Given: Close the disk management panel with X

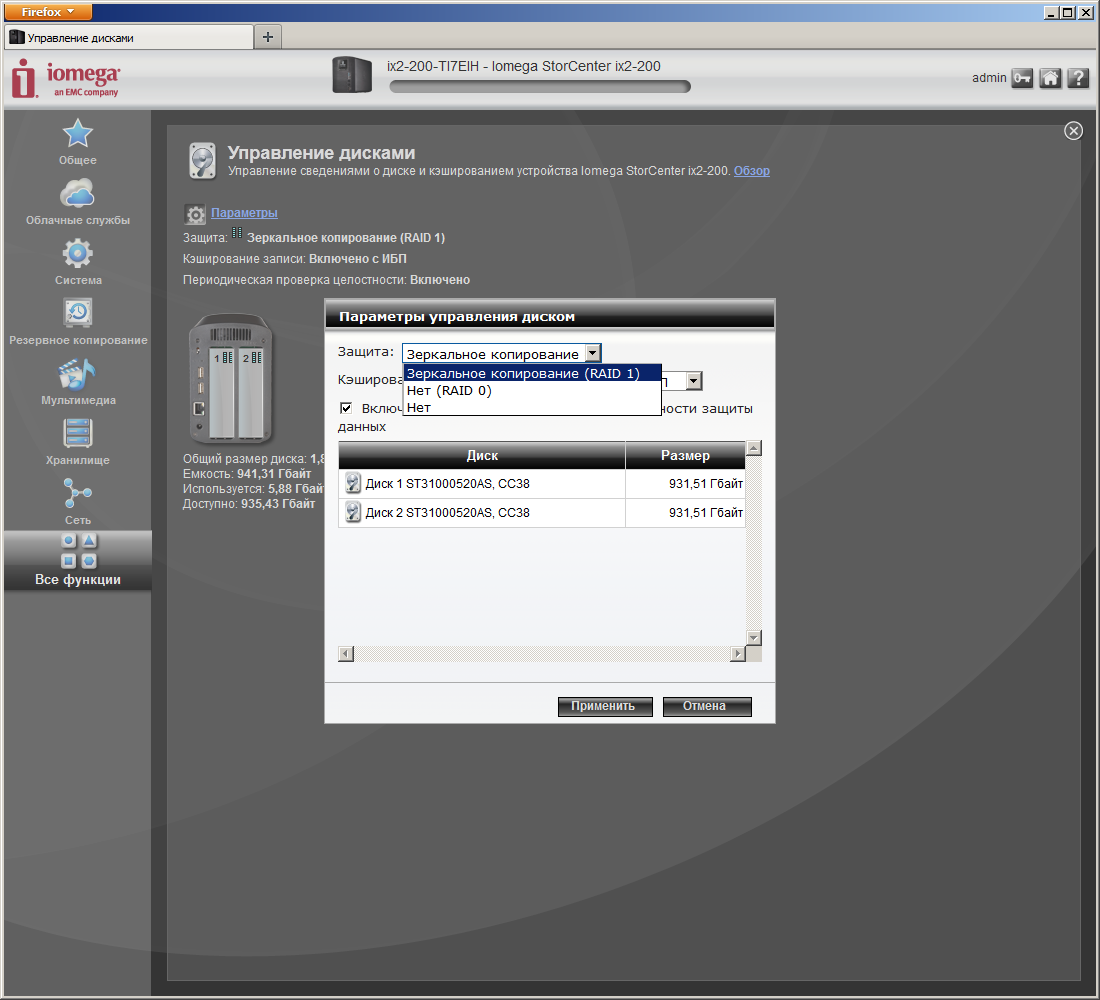Looking at the screenshot, I should point(1073,131).
